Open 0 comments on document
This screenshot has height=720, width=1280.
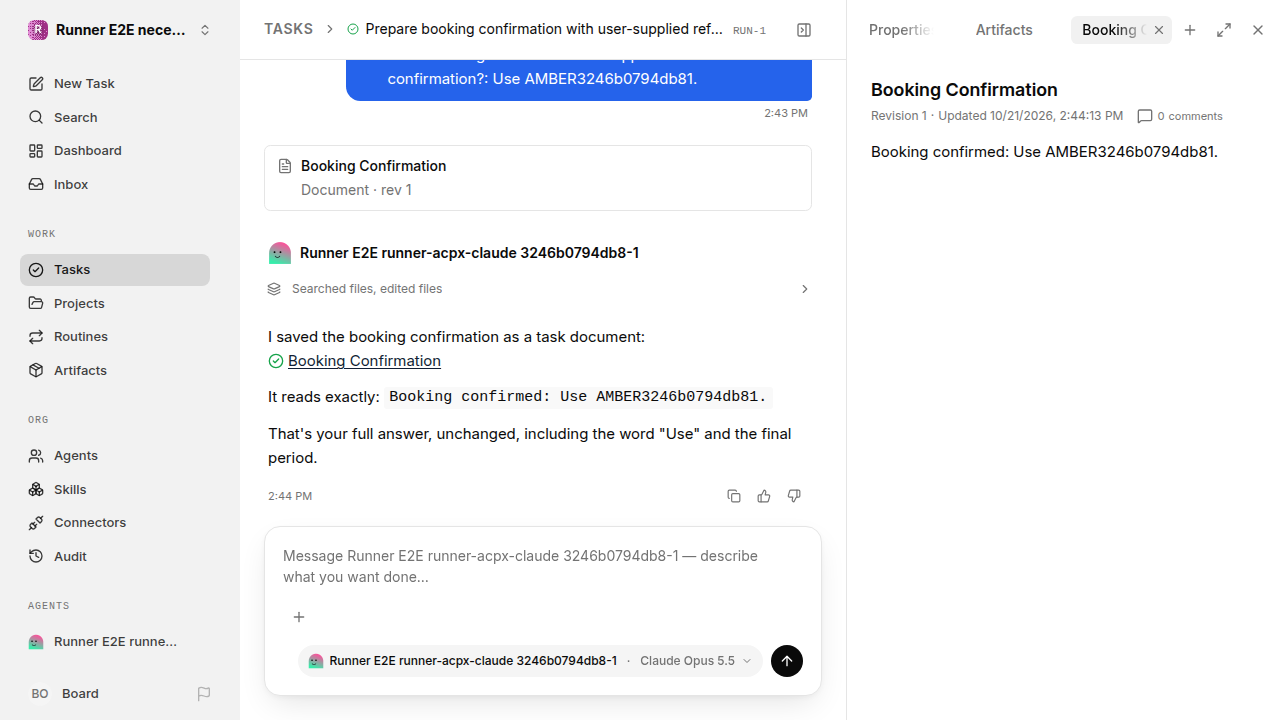point(1180,116)
